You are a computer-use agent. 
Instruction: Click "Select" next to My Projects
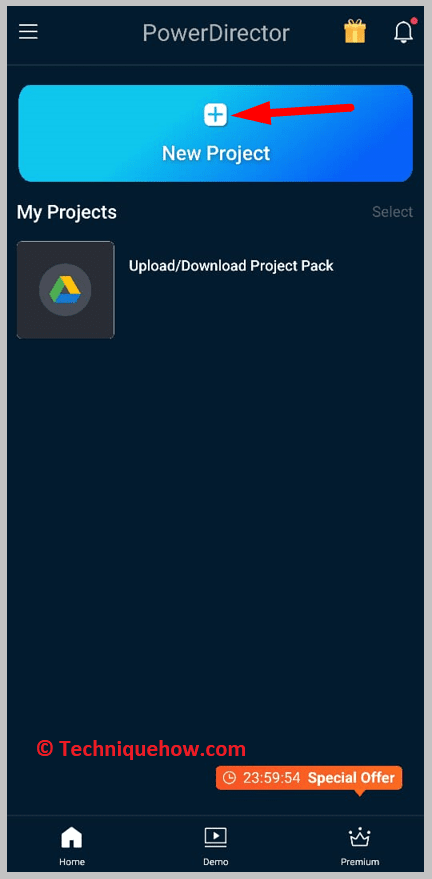392,212
